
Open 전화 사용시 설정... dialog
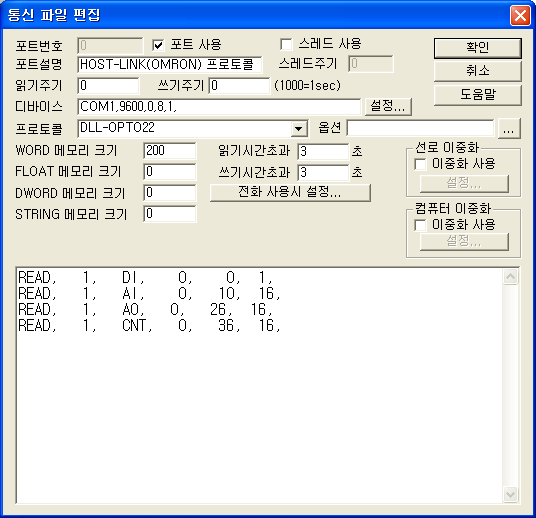pyautogui.click(x=290, y=192)
